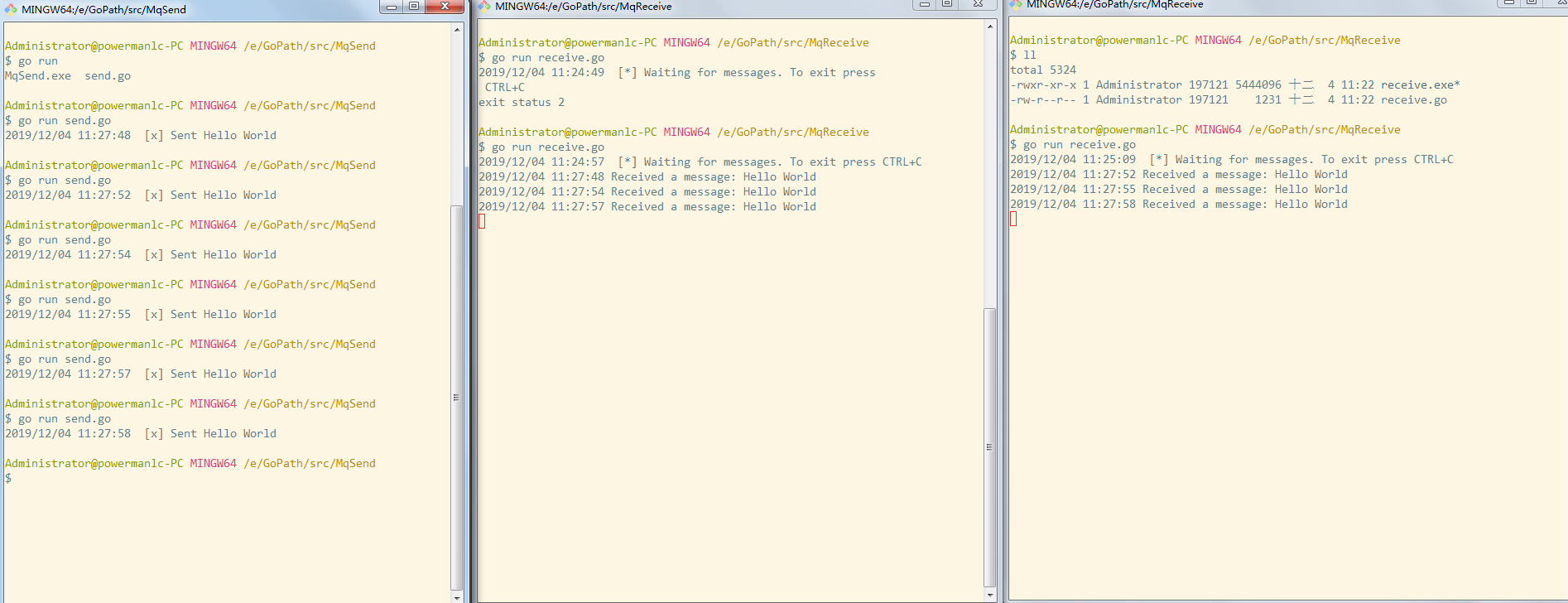The height and width of the screenshot is (603, 1568).
Task: Click the 'exit status 2' line
Action: 522,102
